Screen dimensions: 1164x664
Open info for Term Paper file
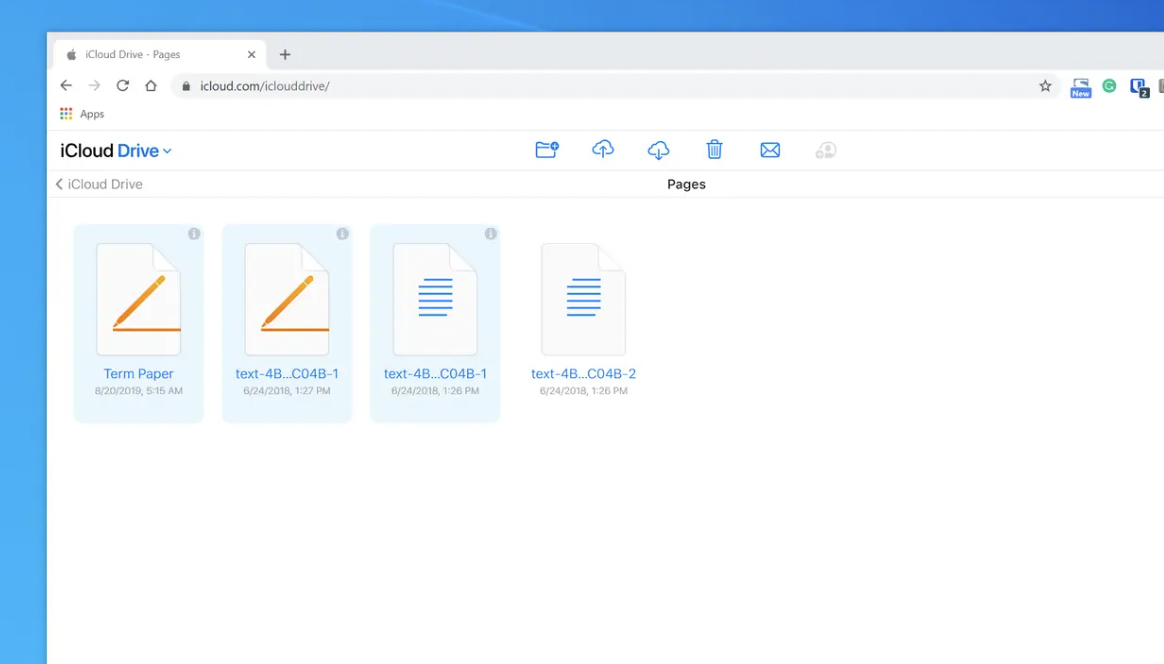point(194,234)
